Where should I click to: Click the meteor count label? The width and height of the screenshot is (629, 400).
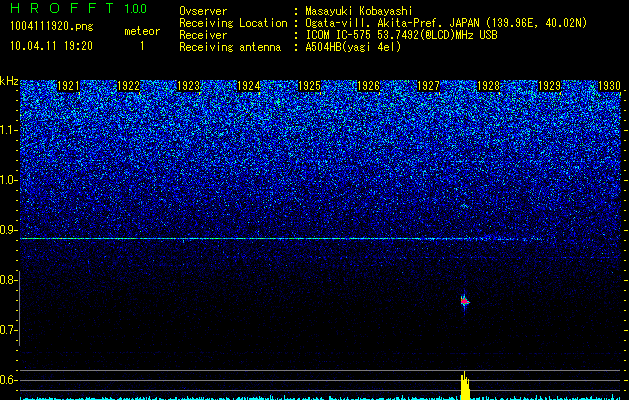142,31
